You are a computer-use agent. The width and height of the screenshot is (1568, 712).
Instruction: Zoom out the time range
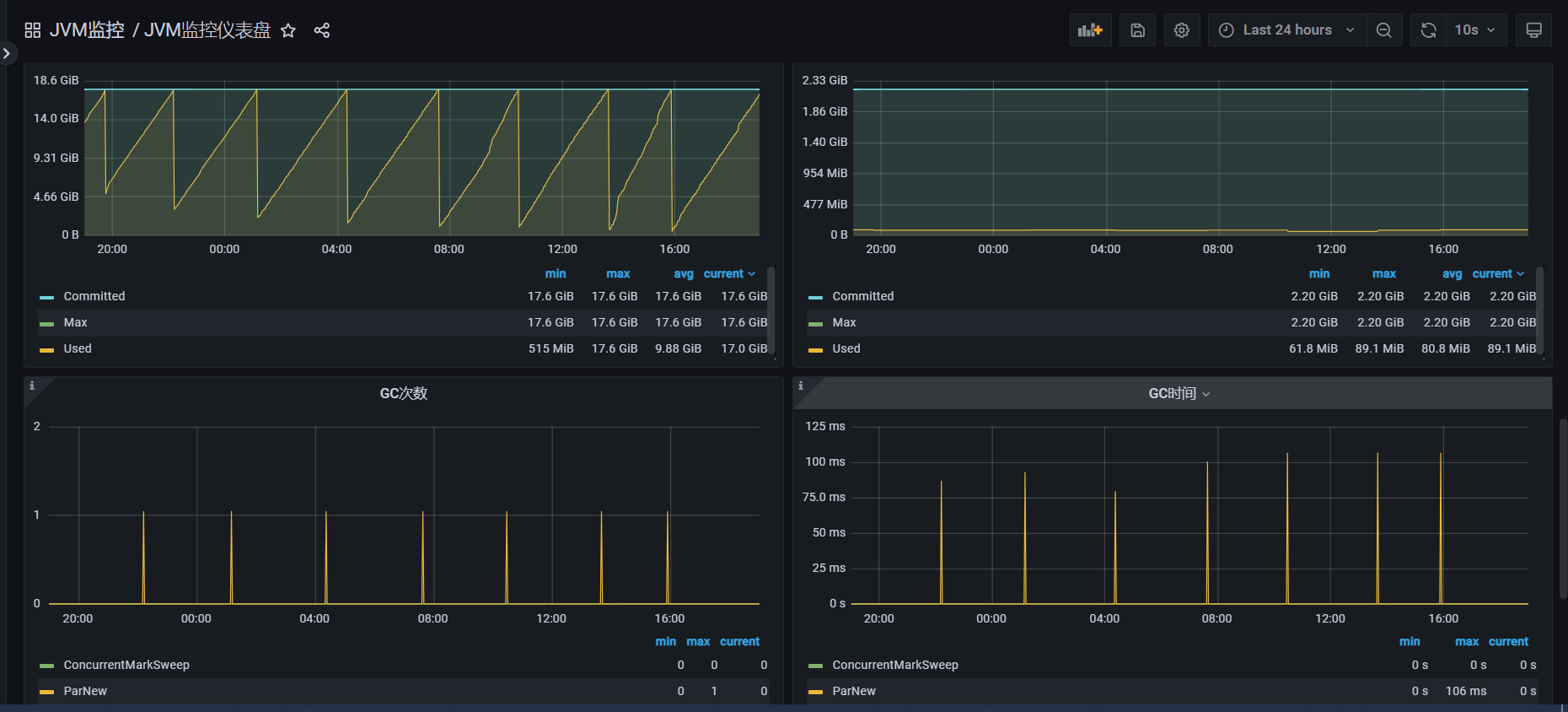[x=1384, y=30]
